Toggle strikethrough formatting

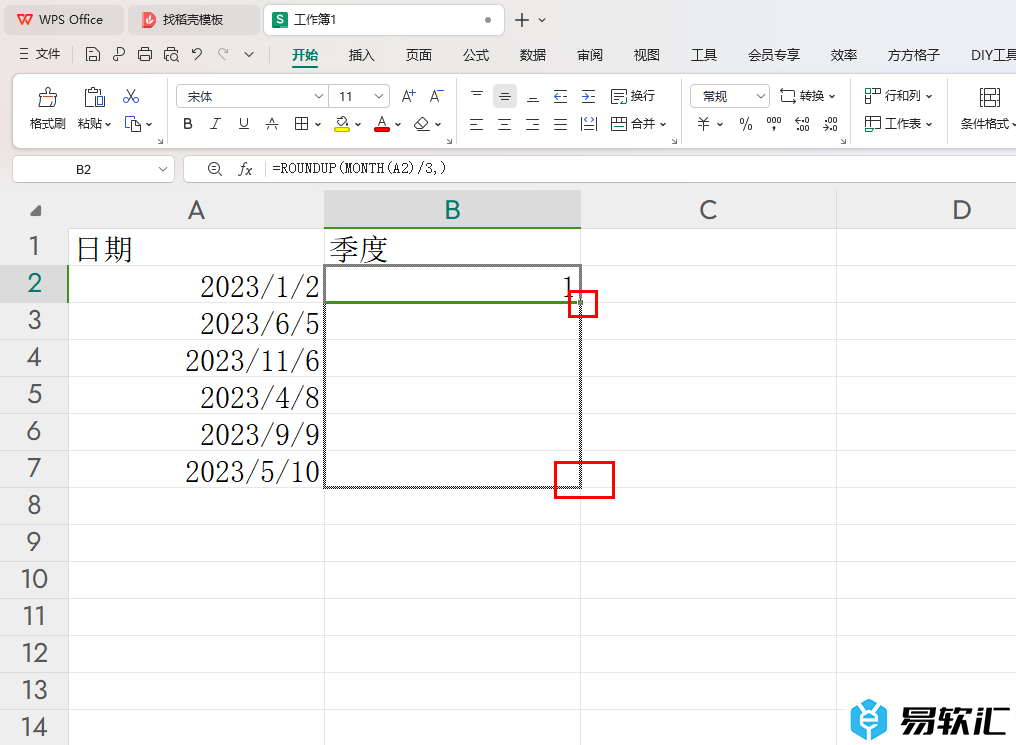click(272, 124)
